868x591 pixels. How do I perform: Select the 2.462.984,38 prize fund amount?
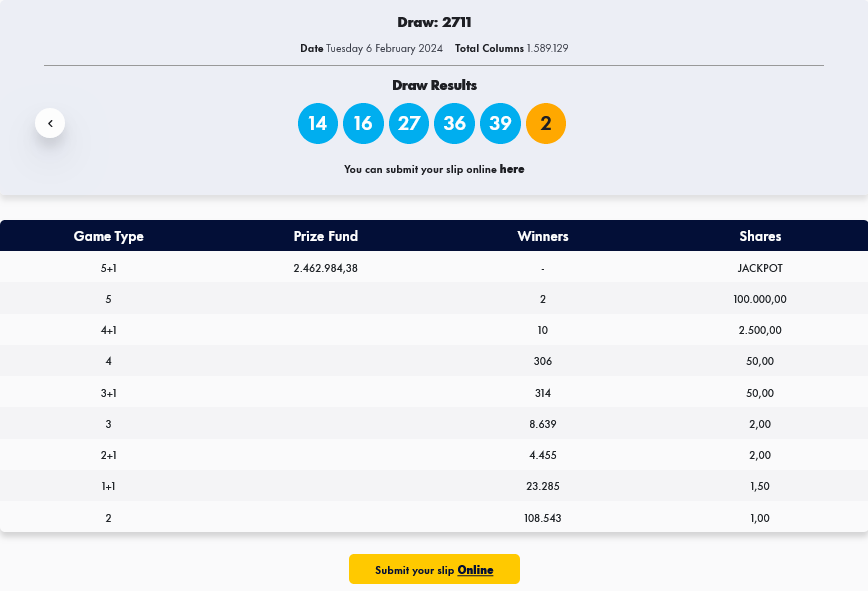tap(325, 268)
